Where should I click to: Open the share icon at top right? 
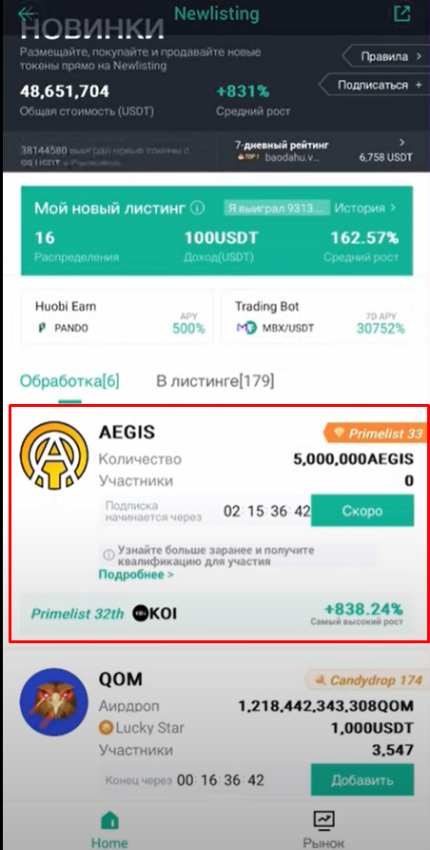click(402, 14)
